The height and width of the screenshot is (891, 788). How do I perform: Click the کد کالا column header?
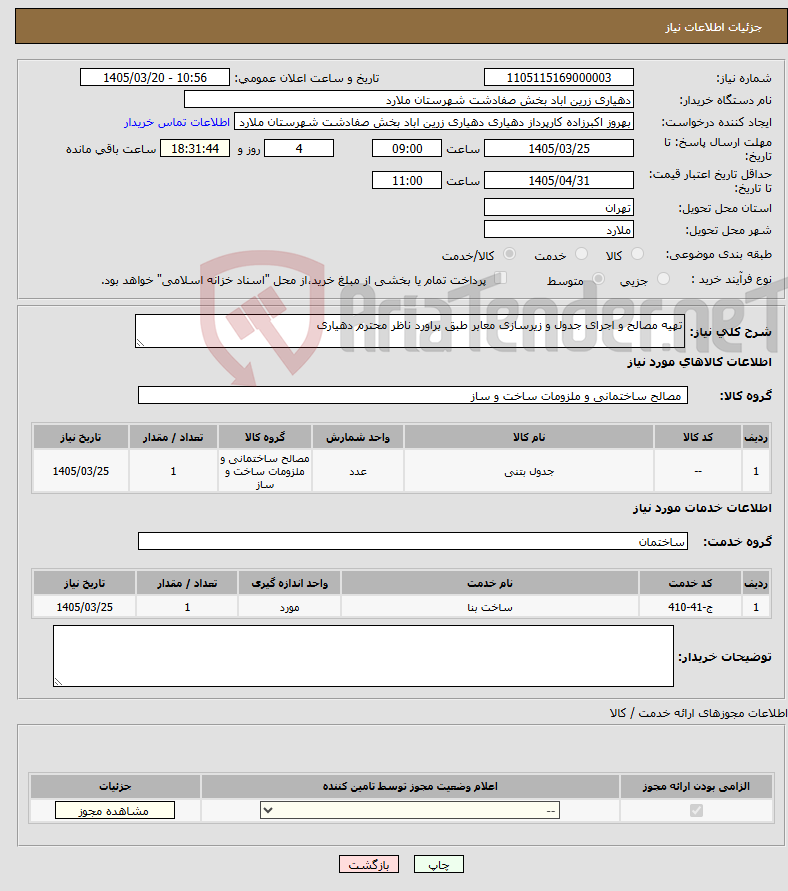pos(698,437)
